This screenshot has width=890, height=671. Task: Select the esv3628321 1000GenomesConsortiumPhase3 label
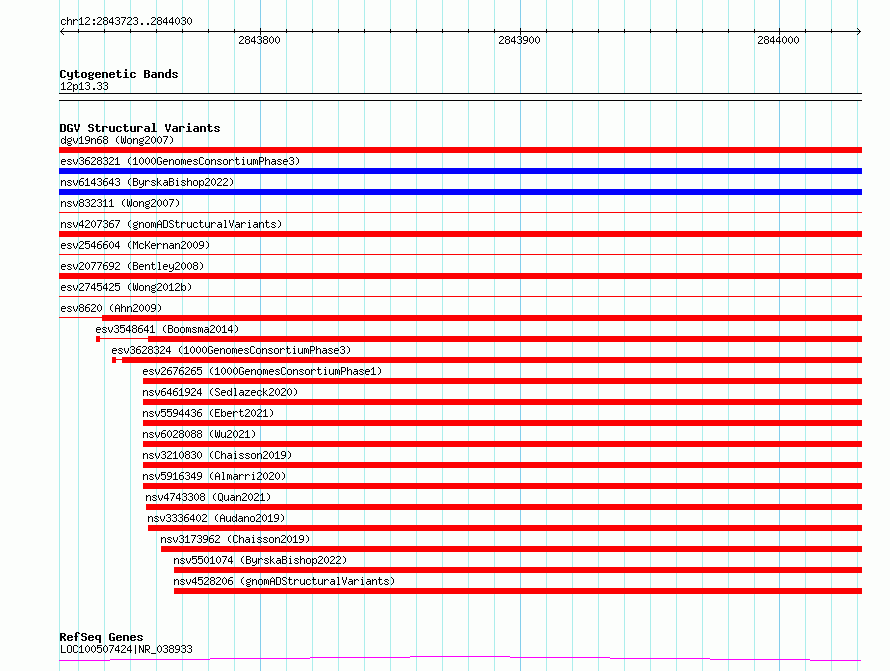[180, 161]
